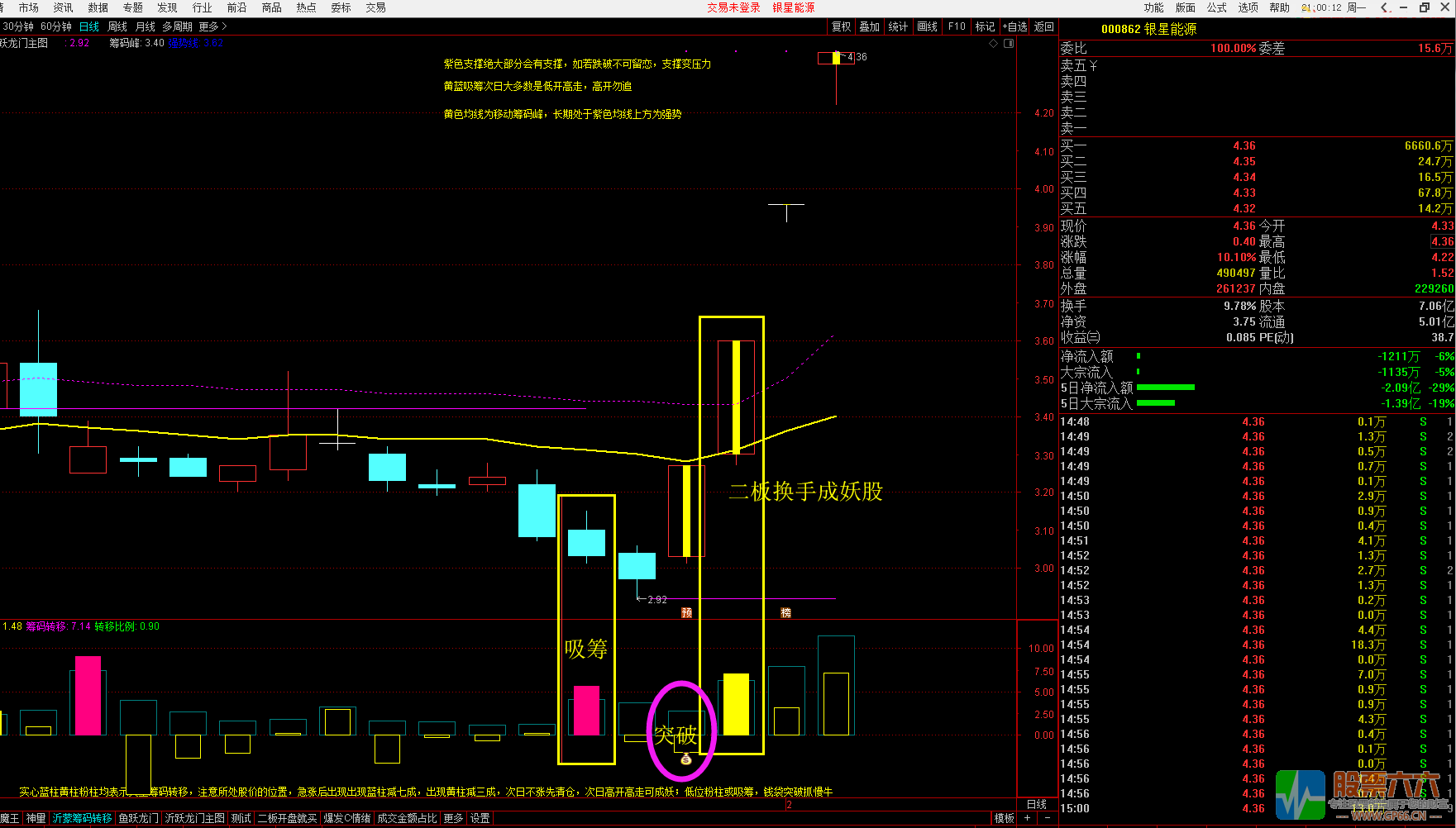This screenshot has width=1456, height=828.
Task: Select the 鱼跃龙门 indicator tab
Action: pyautogui.click(x=138, y=818)
